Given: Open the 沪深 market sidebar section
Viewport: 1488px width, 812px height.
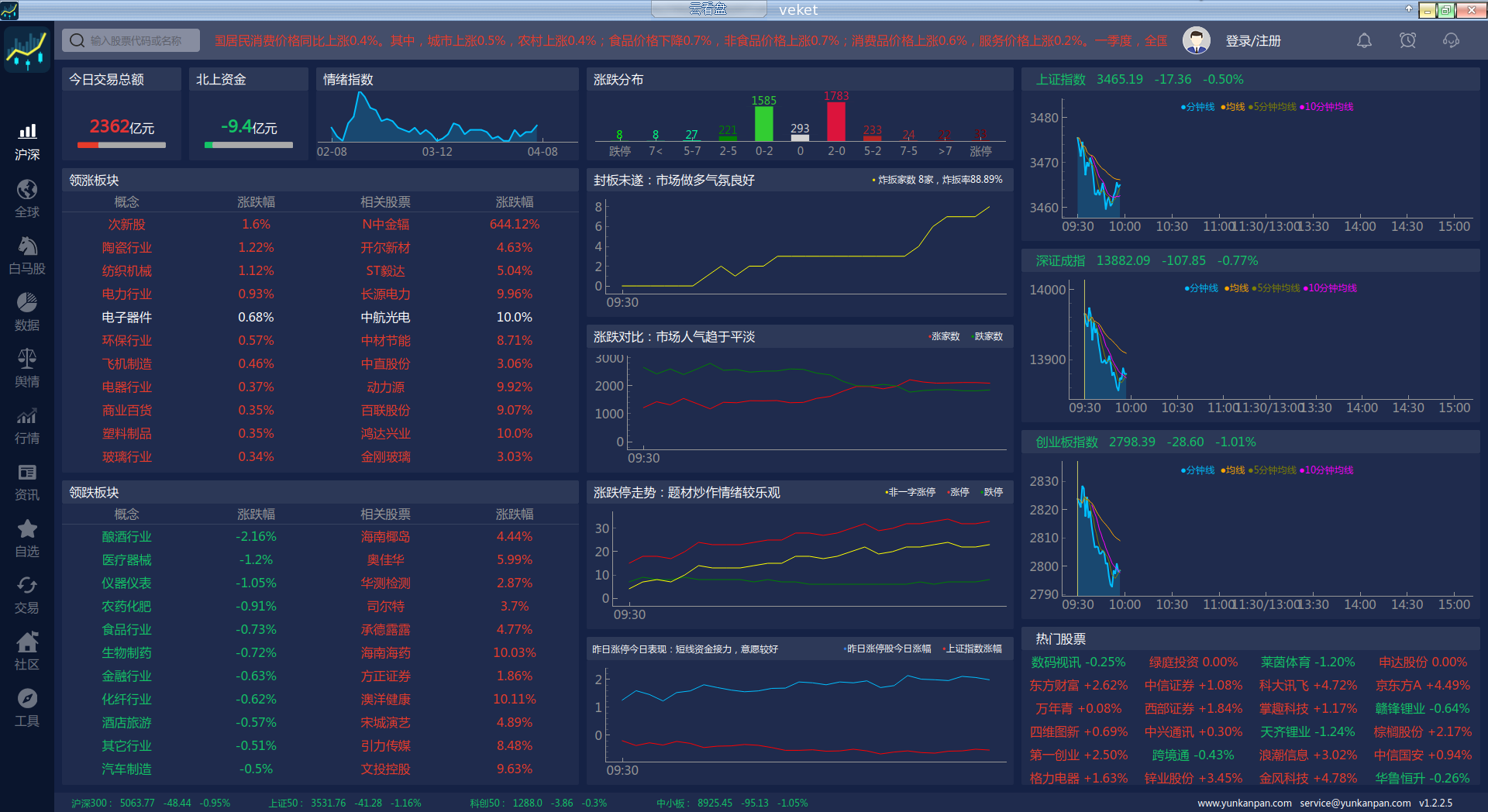Looking at the screenshot, I should point(27,143).
